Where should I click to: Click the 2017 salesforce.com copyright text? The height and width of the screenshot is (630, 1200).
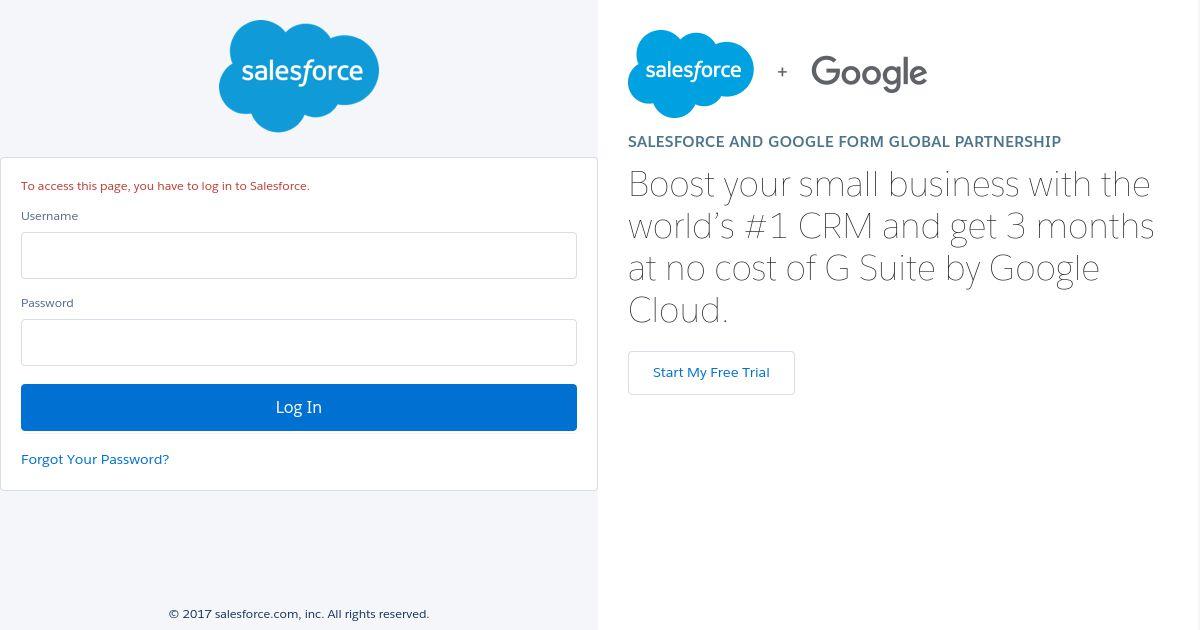299,614
